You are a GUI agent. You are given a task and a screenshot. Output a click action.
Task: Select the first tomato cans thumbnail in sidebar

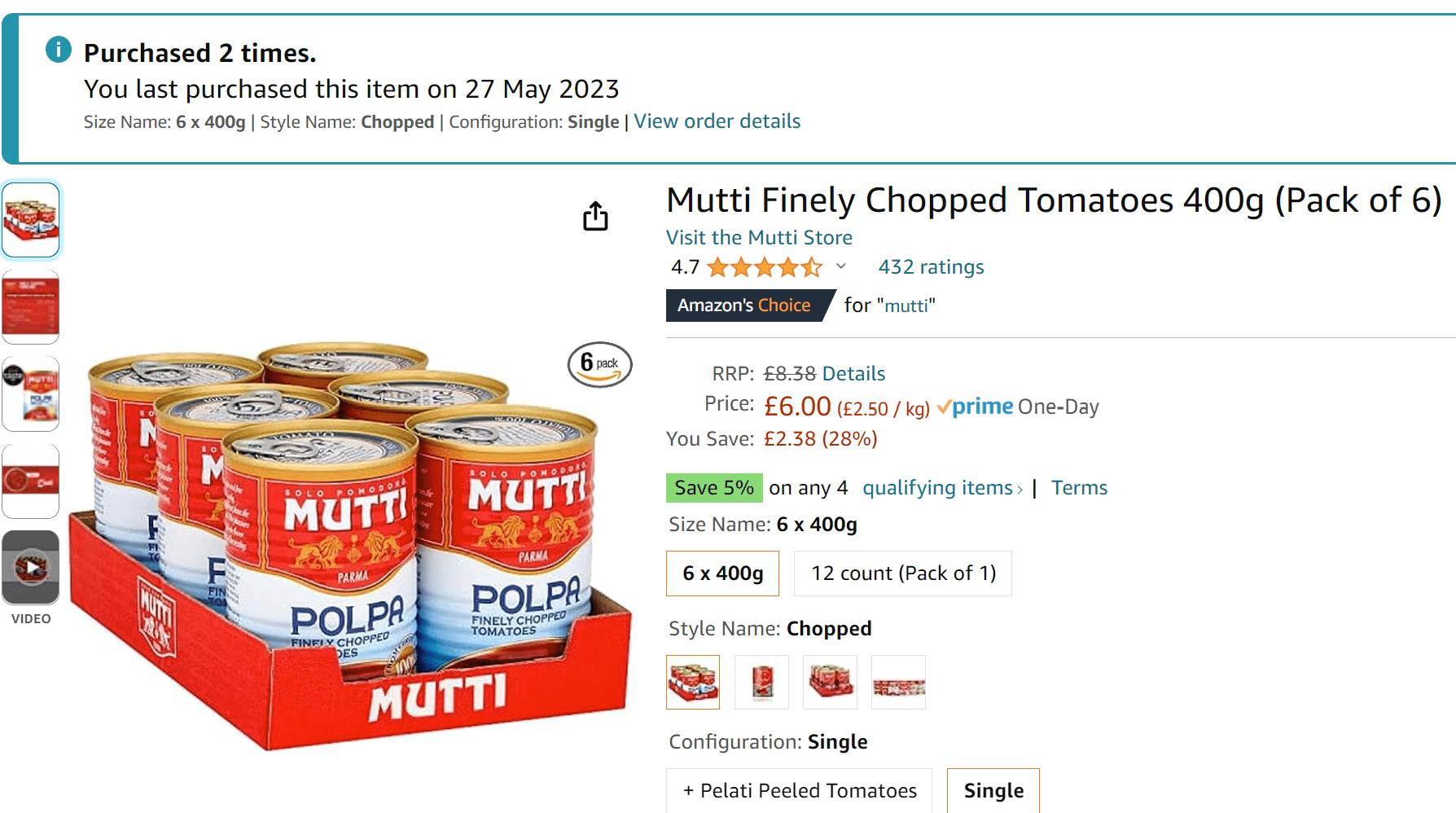point(31,220)
